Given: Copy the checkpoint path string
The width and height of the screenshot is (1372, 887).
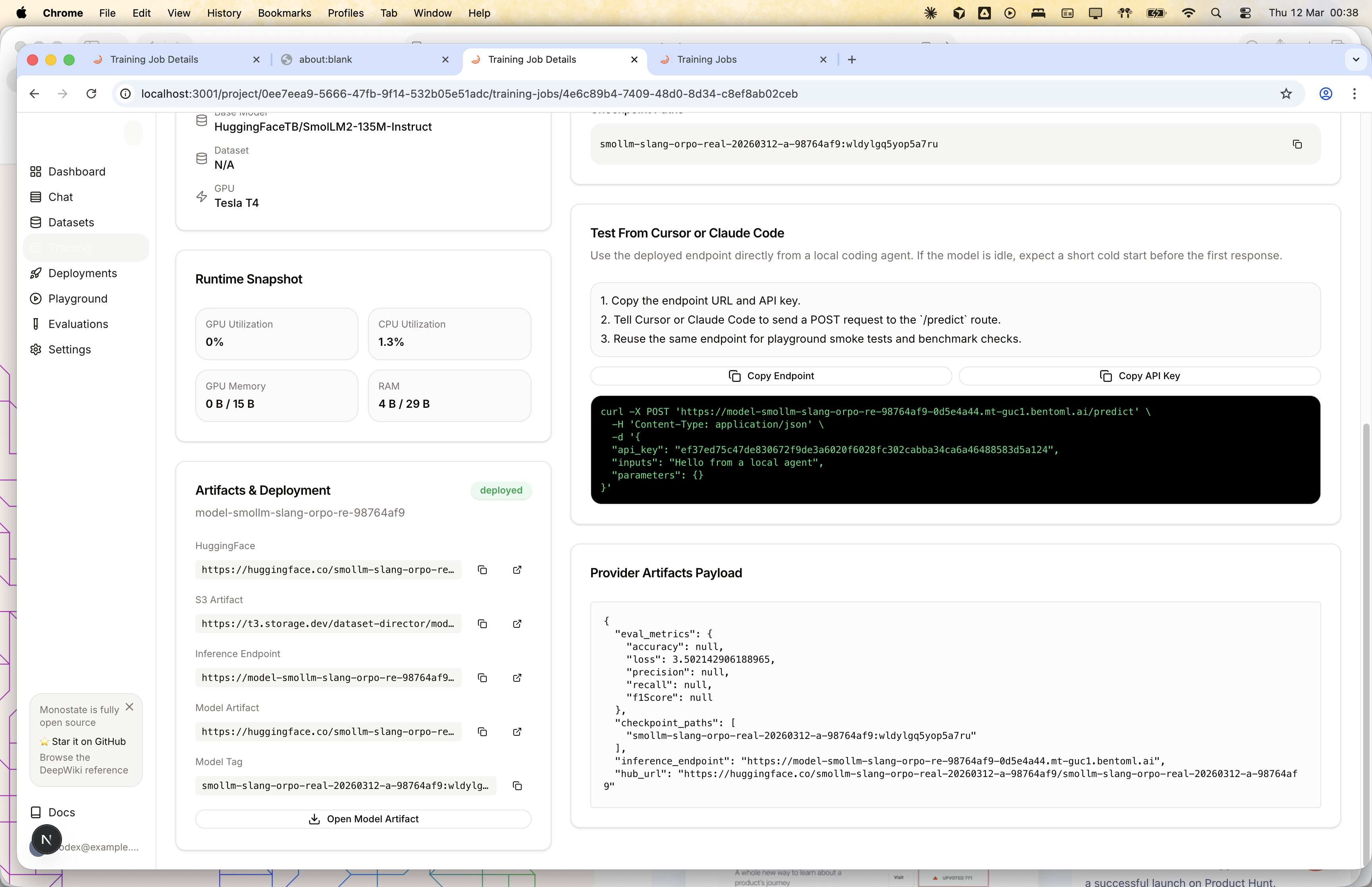Looking at the screenshot, I should [1297, 144].
